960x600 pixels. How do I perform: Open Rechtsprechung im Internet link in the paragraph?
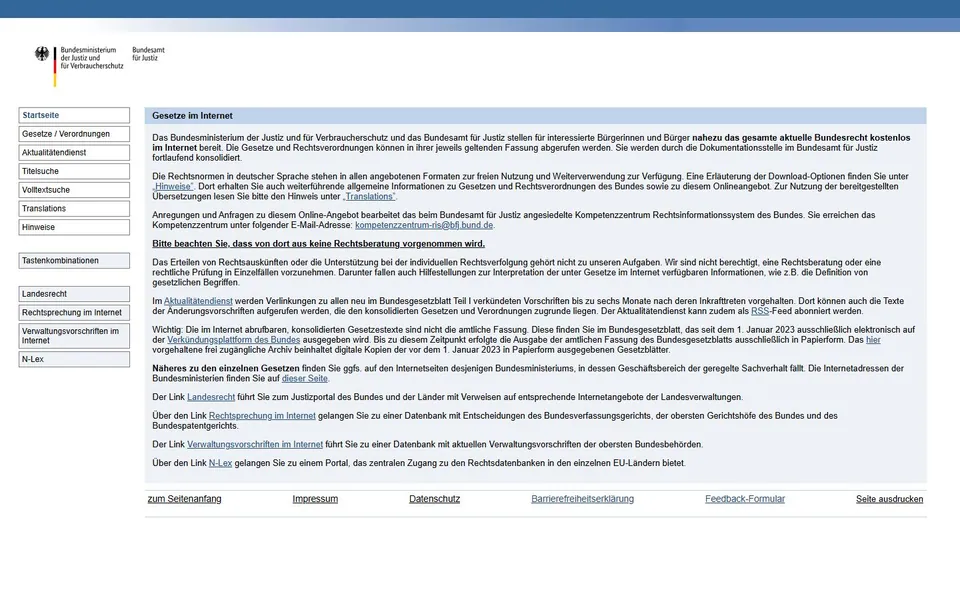[262, 416]
